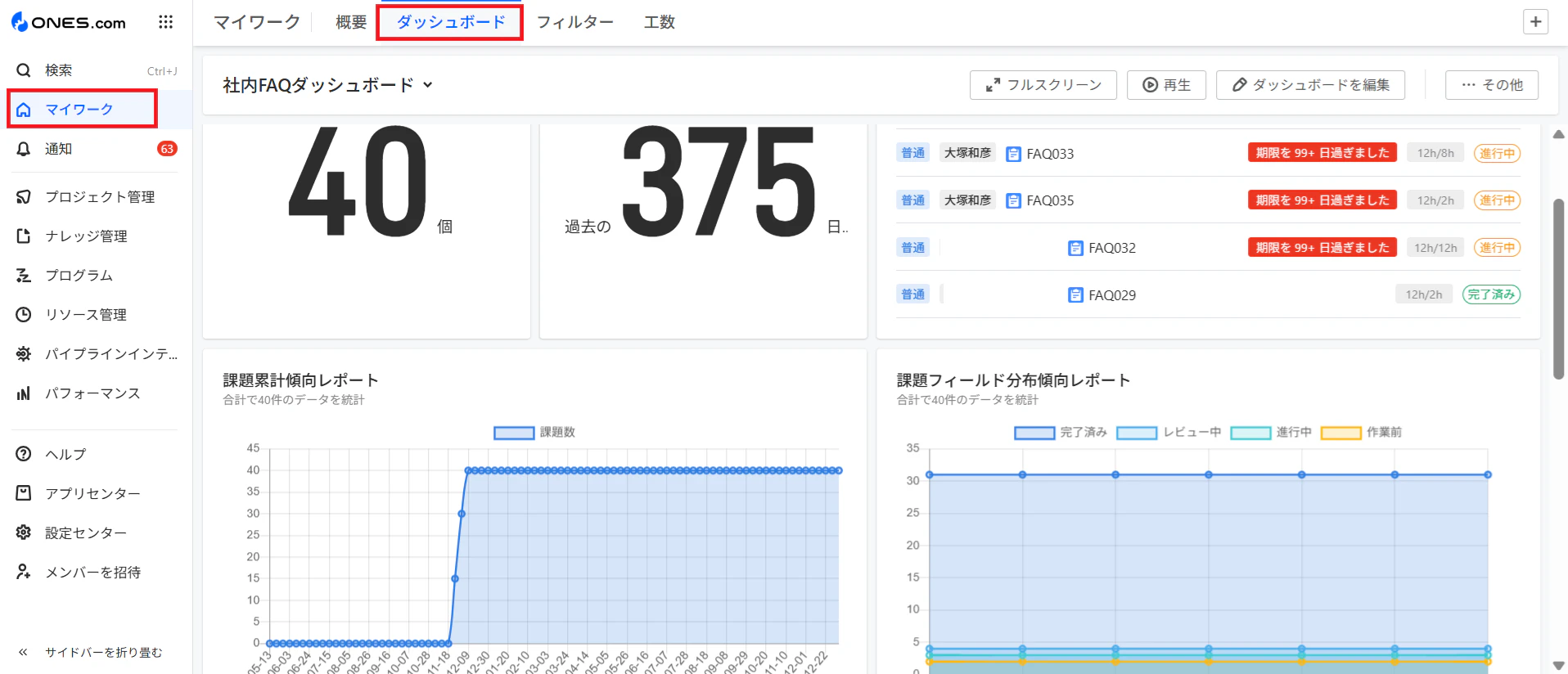1568x674 pixels.
Task: Click the 課題フィールド分布傾向レポート title
Action: [x=1013, y=380]
